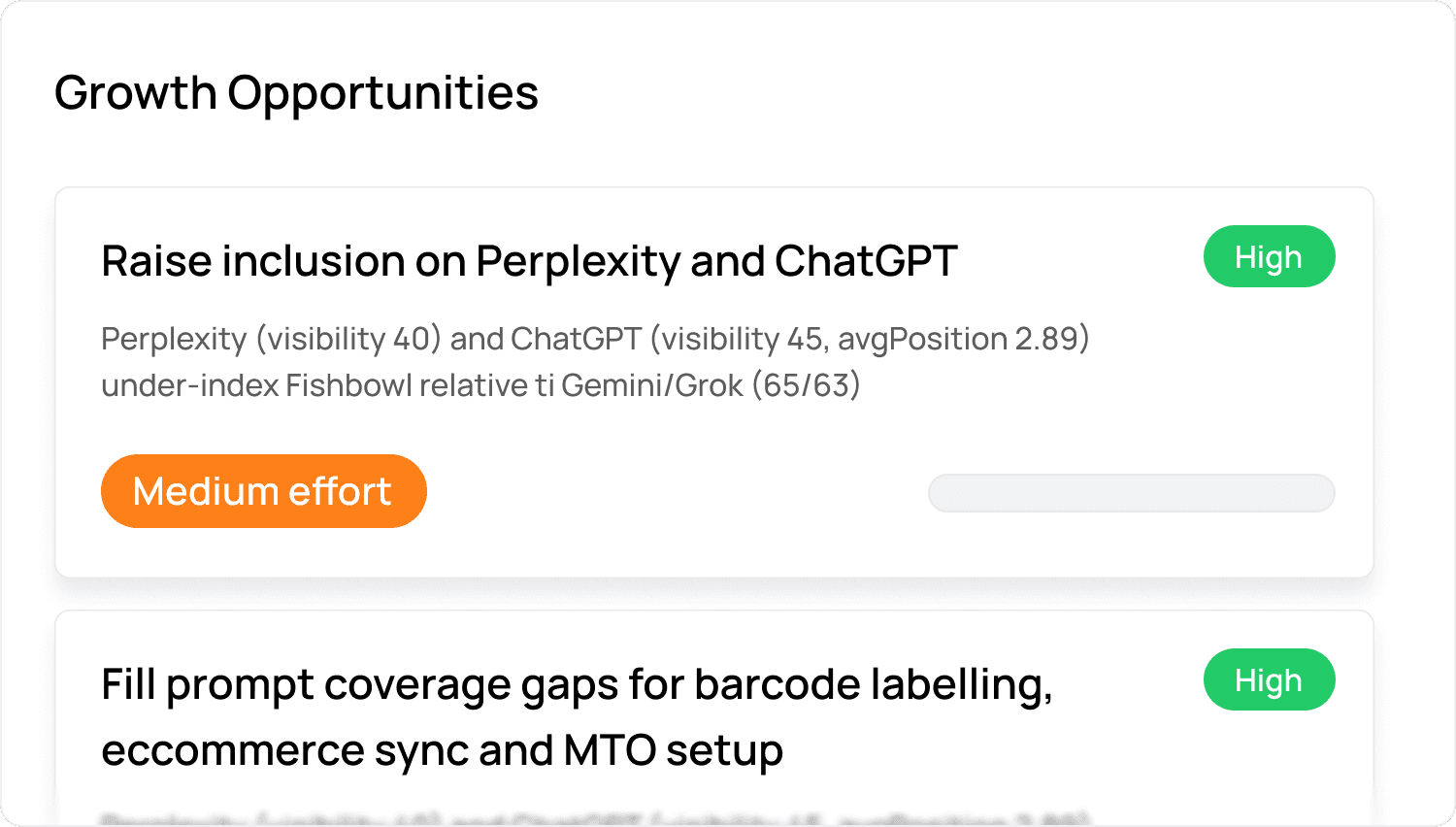
Task: Click the eccommerce sync and MTO setup line
Action: pyautogui.click(x=442, y=750)
